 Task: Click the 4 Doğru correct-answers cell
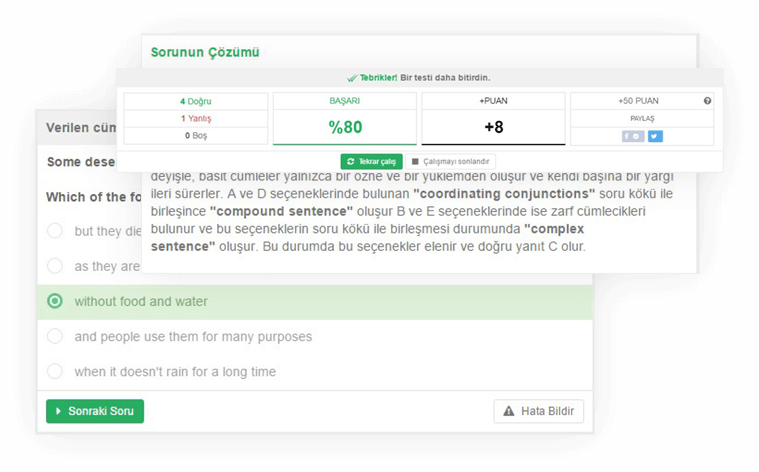(x=196, y=101)
